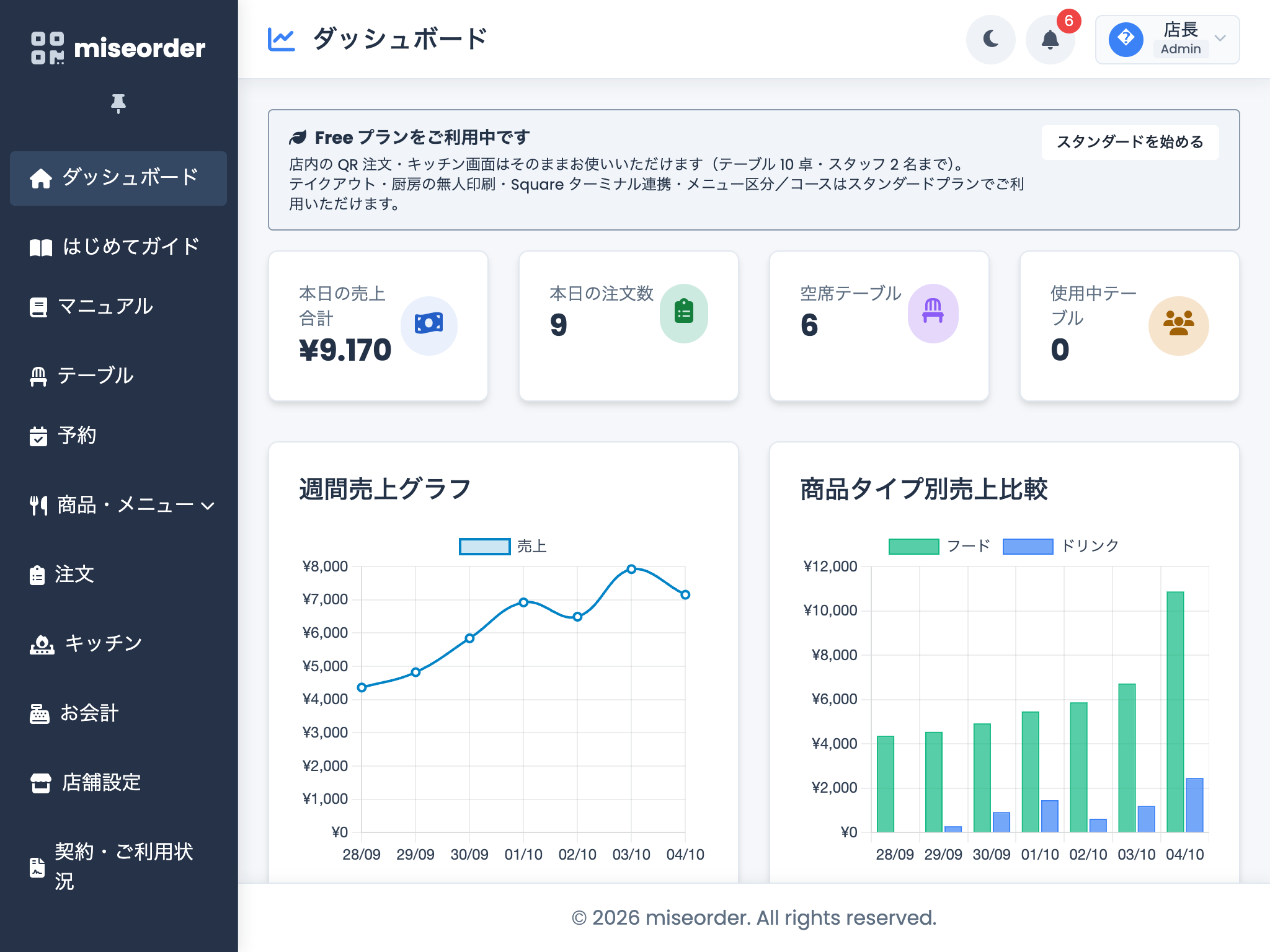Click the 04/10 blue ドリンク bar
Viewport: 1270px width, 952px height.
coord(1194,805)
